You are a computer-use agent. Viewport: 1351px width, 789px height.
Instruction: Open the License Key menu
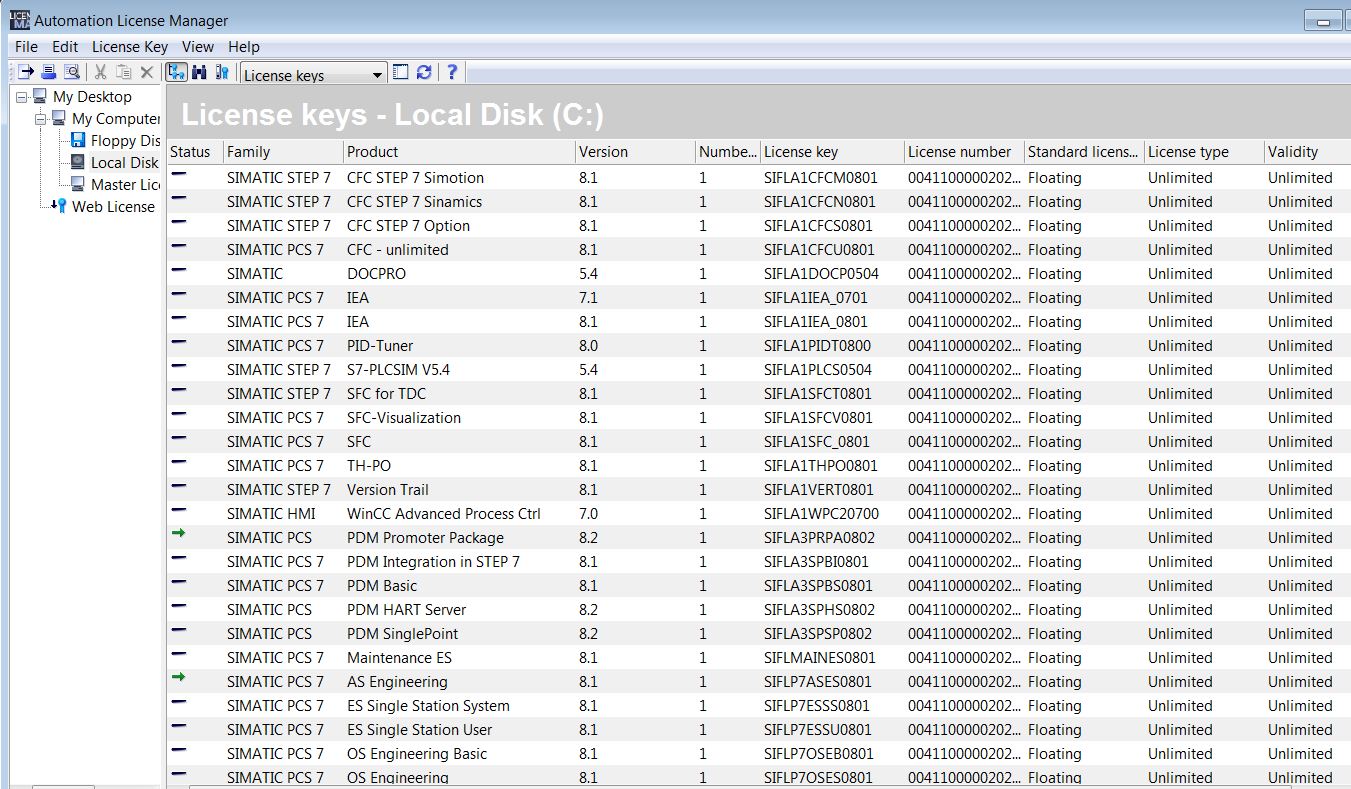130,46
